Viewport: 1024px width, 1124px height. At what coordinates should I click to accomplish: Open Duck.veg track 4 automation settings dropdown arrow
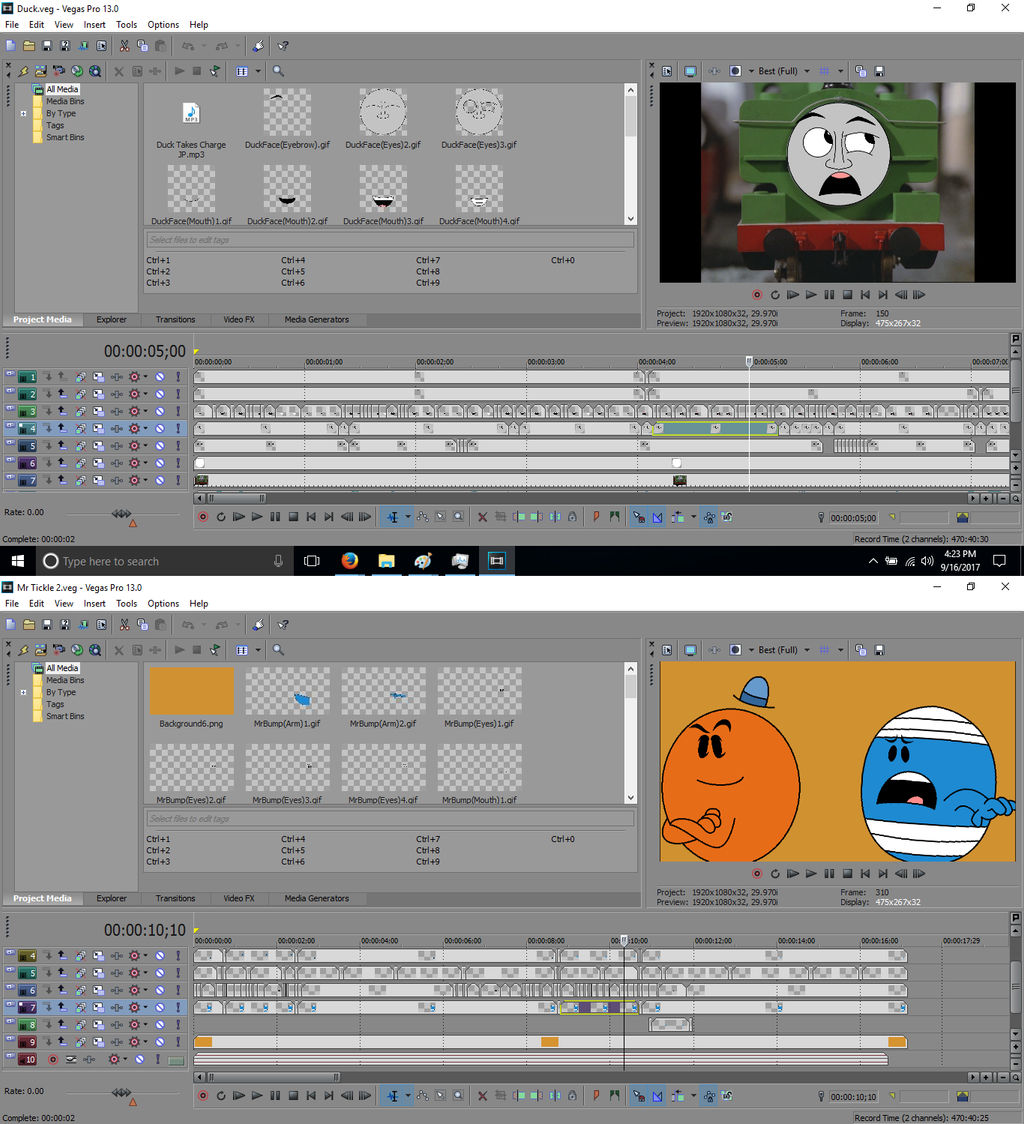coord(146,428)
